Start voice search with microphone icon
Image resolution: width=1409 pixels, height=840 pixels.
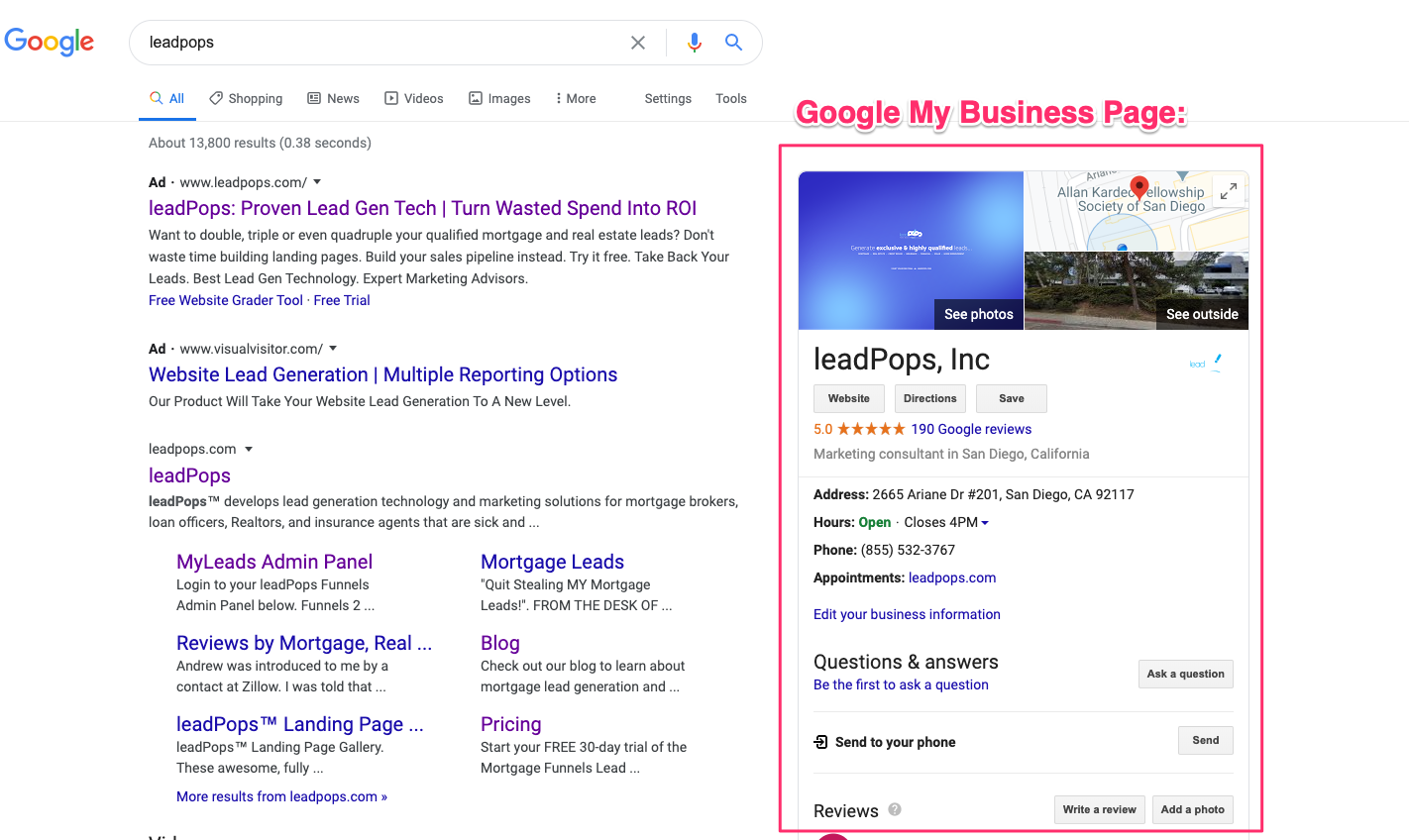[x=695, y=43]
